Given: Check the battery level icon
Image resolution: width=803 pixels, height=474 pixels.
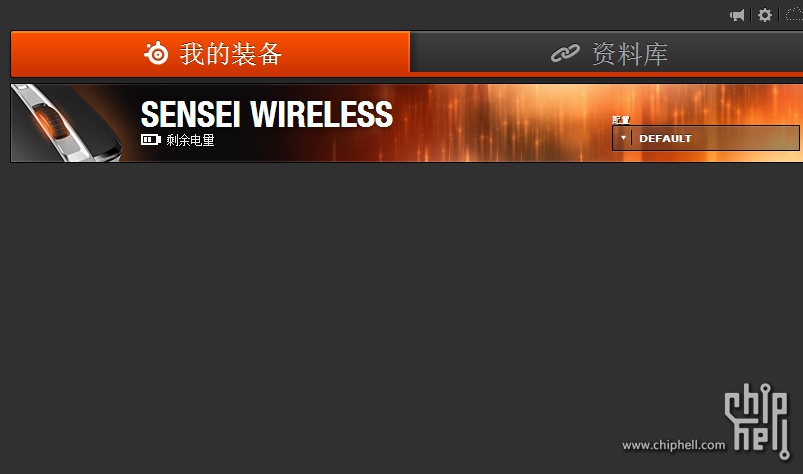Looking at the screenshot, I should click(151, 140).
